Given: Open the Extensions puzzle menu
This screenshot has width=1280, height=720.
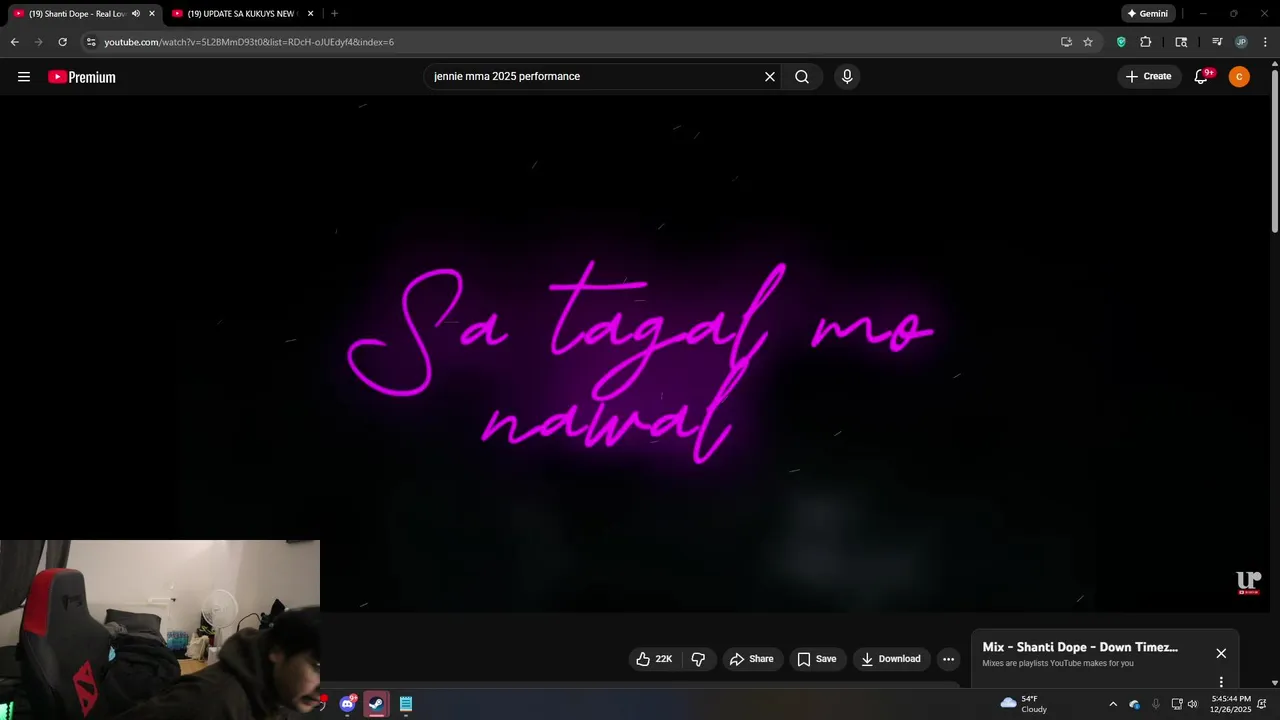Looking at the screenshot, I should [1146, 42].
